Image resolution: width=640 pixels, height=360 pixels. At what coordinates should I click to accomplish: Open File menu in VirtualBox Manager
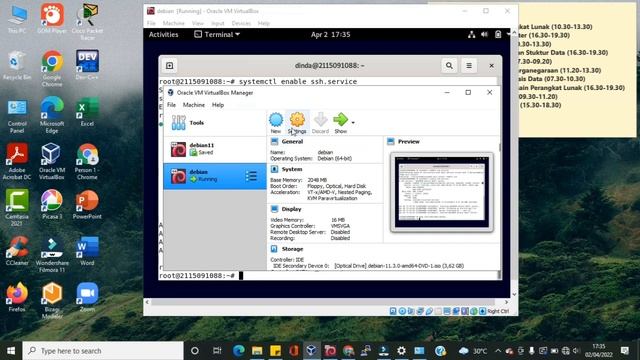(x=171, y=105)
